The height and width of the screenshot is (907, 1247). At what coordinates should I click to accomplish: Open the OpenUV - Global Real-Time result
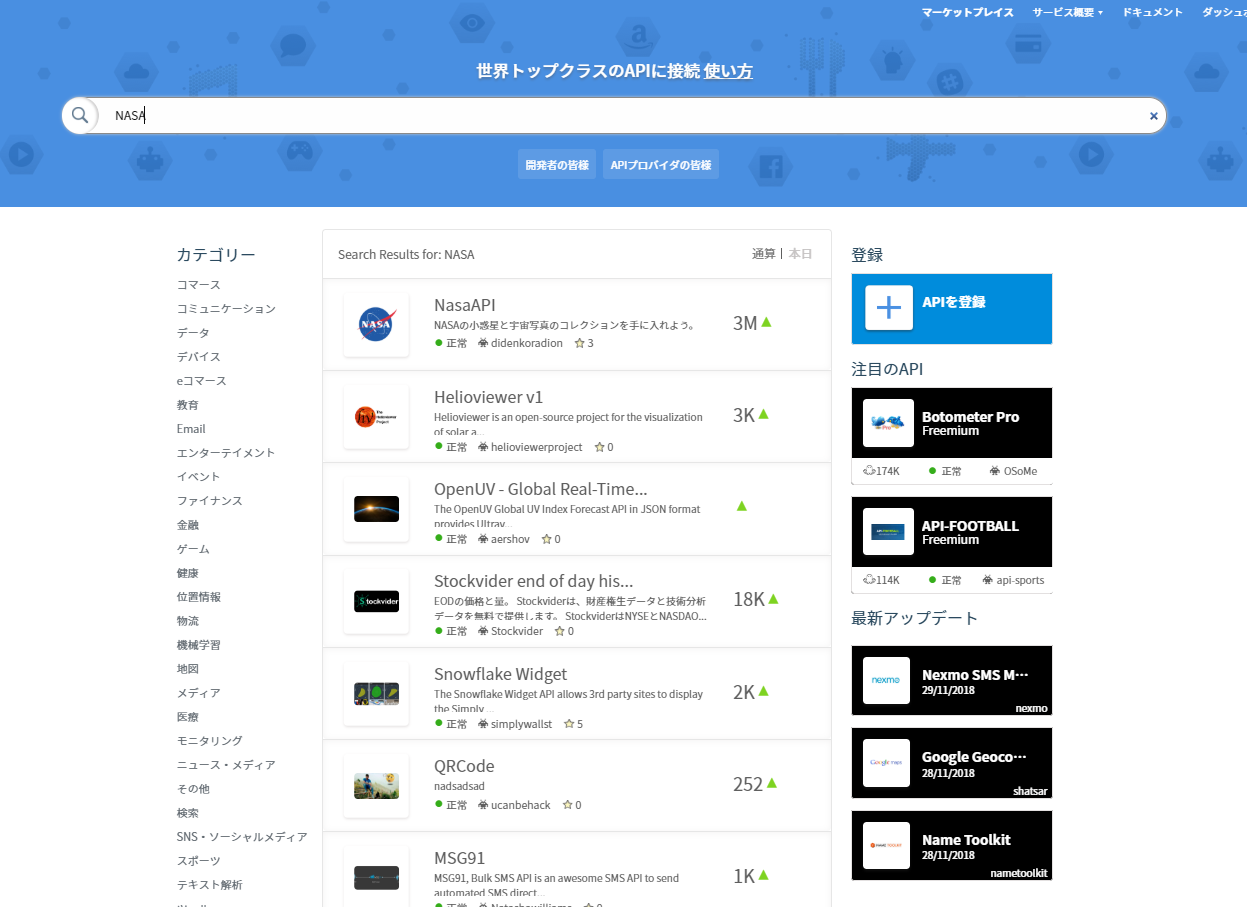point(541,489)
